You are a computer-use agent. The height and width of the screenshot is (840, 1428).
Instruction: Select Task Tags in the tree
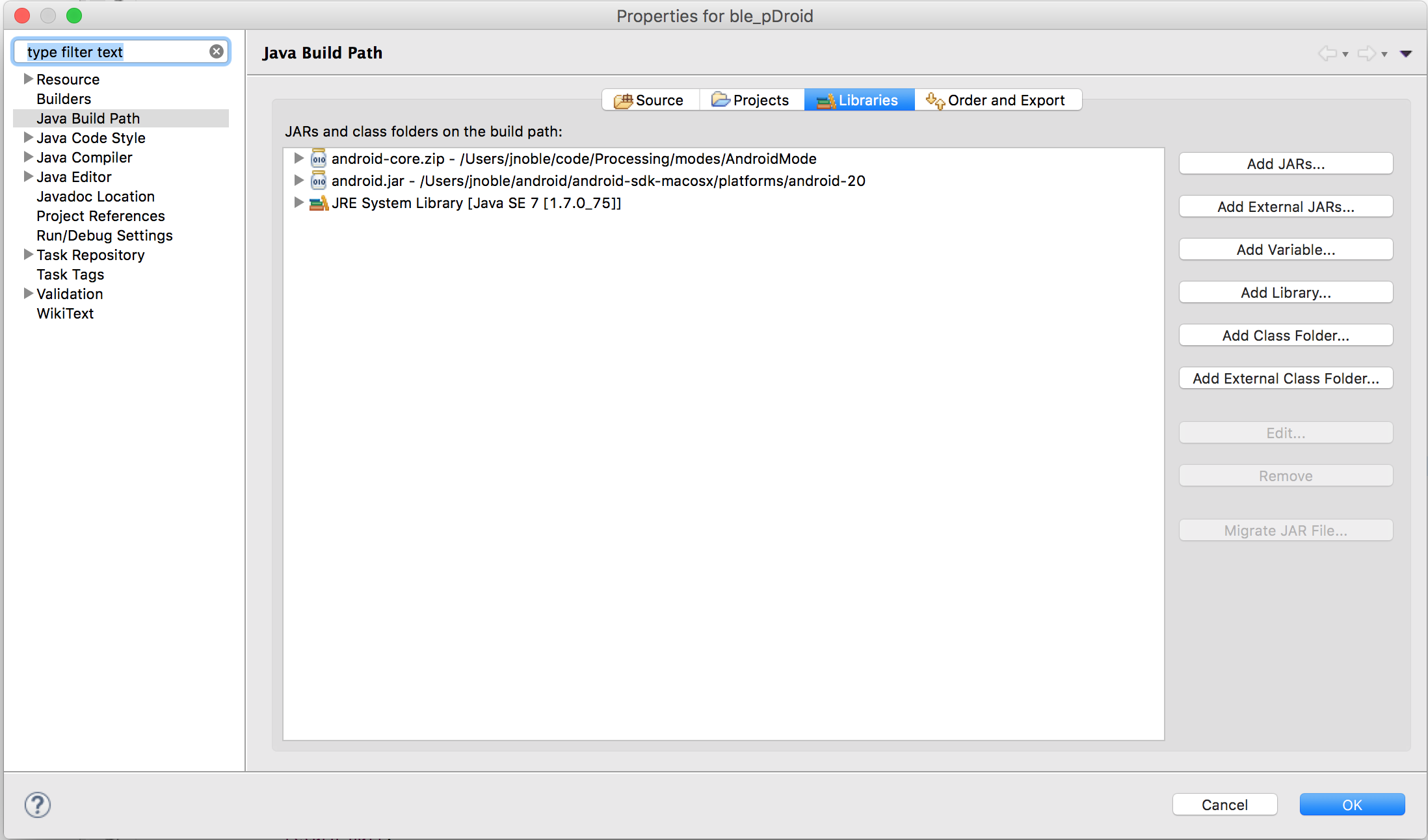click(x=70, y=274)
